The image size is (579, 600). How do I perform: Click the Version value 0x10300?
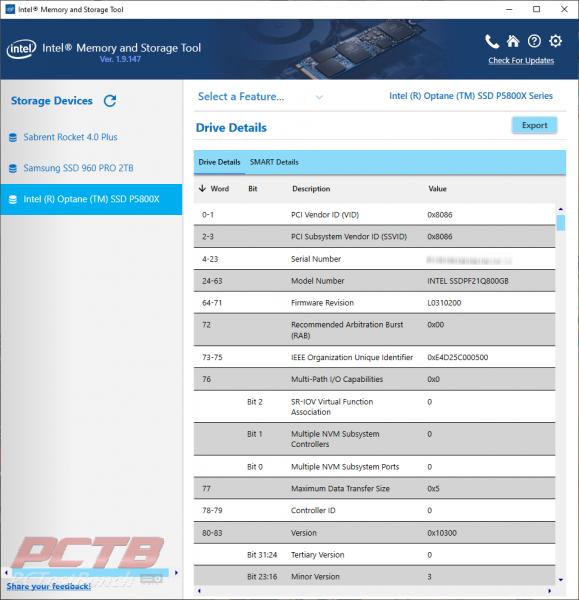[x=442, y=533]
